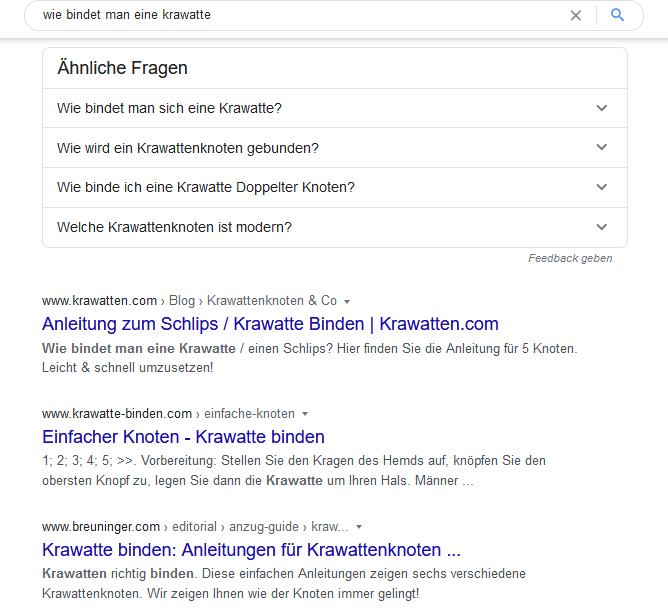Open dropdown arrow next to krawatten.com URL

click(x=347, y=301)
